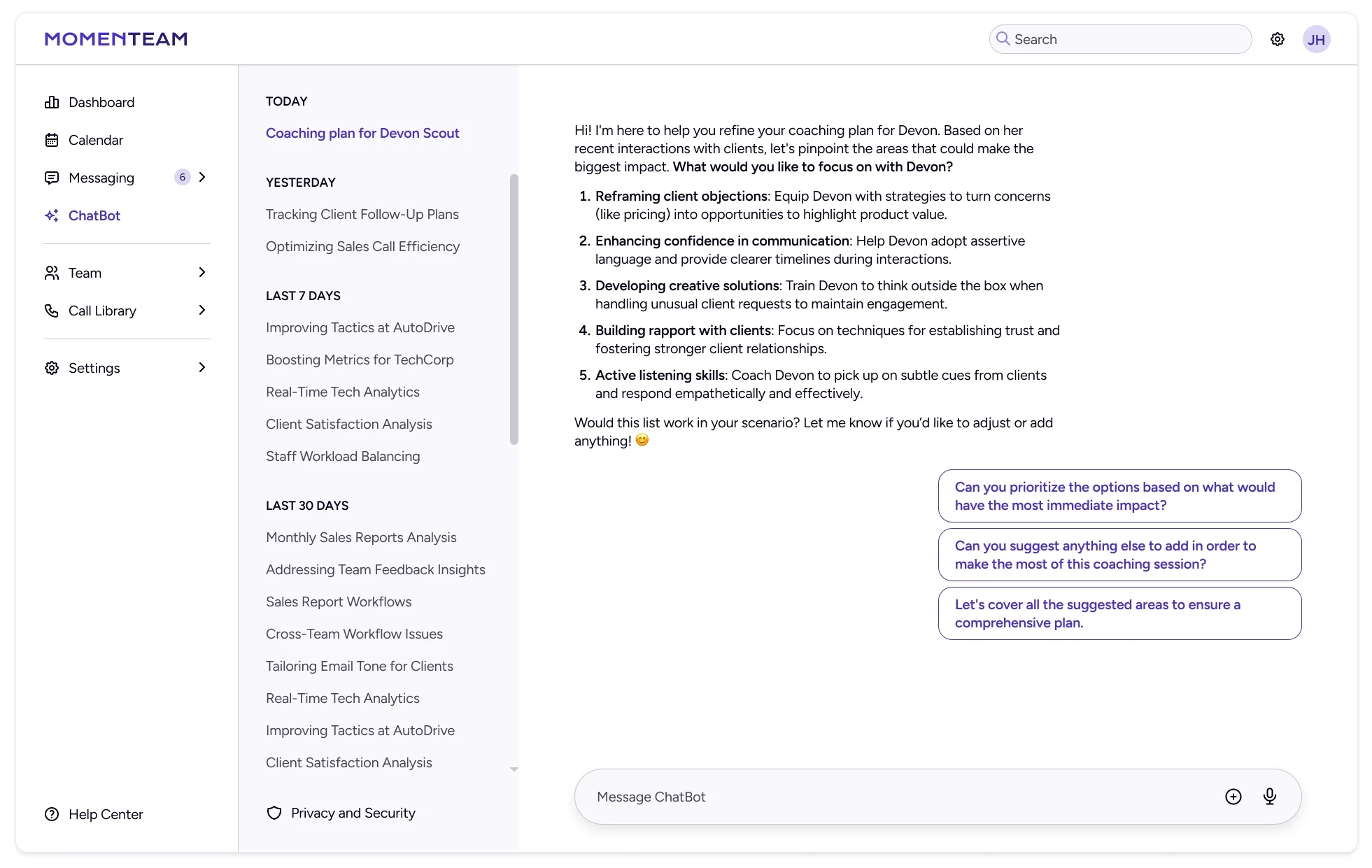
Task: Focus the top Search field
Action: point(1126,39)
